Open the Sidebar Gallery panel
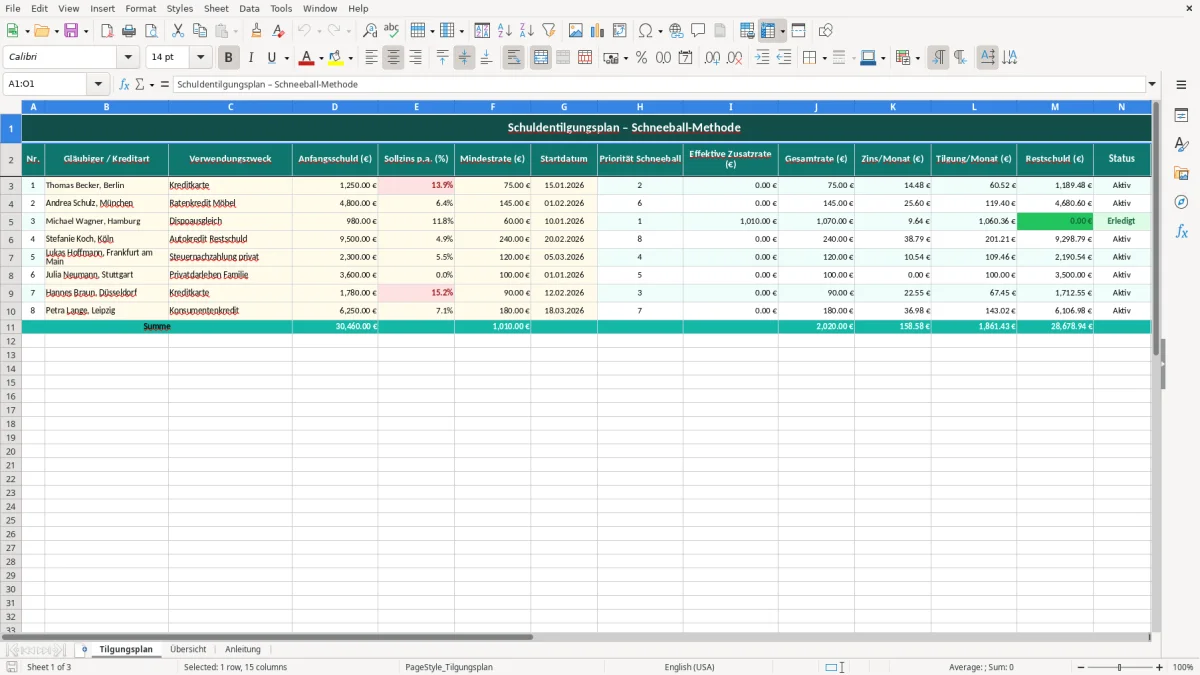This screenshot has height=675, width=1200. [1181, 173]
